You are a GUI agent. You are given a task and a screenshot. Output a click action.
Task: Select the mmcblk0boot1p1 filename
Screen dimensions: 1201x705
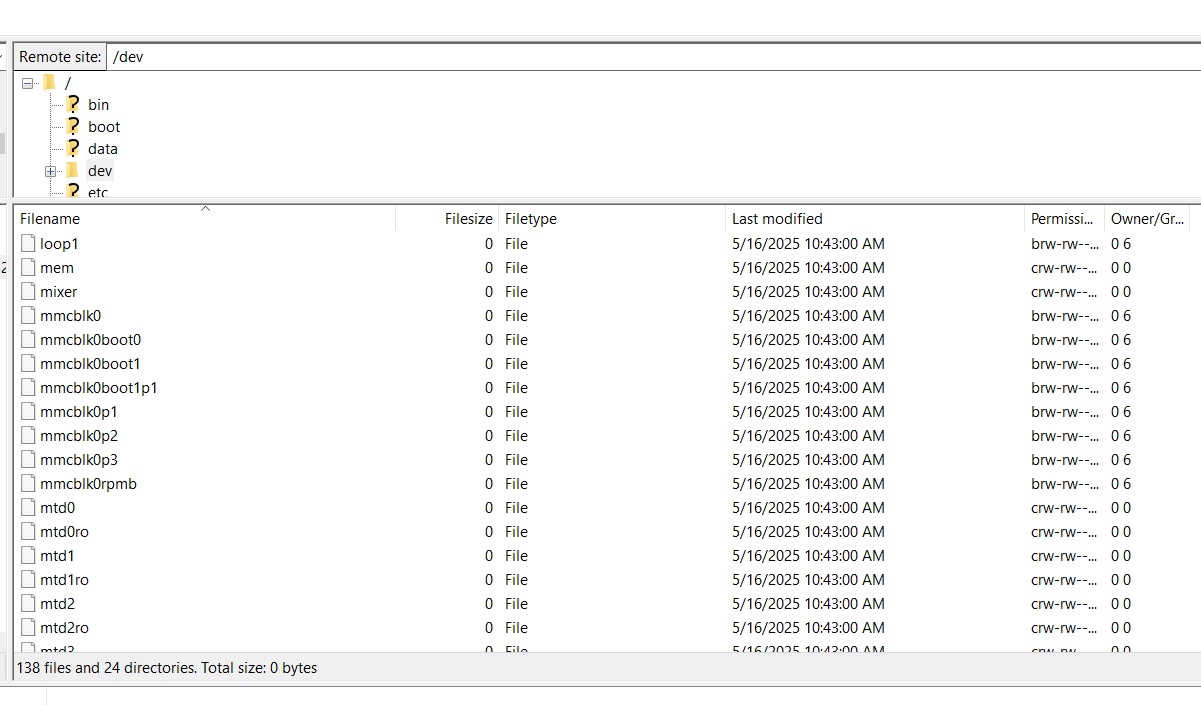(x=99, y=387)
